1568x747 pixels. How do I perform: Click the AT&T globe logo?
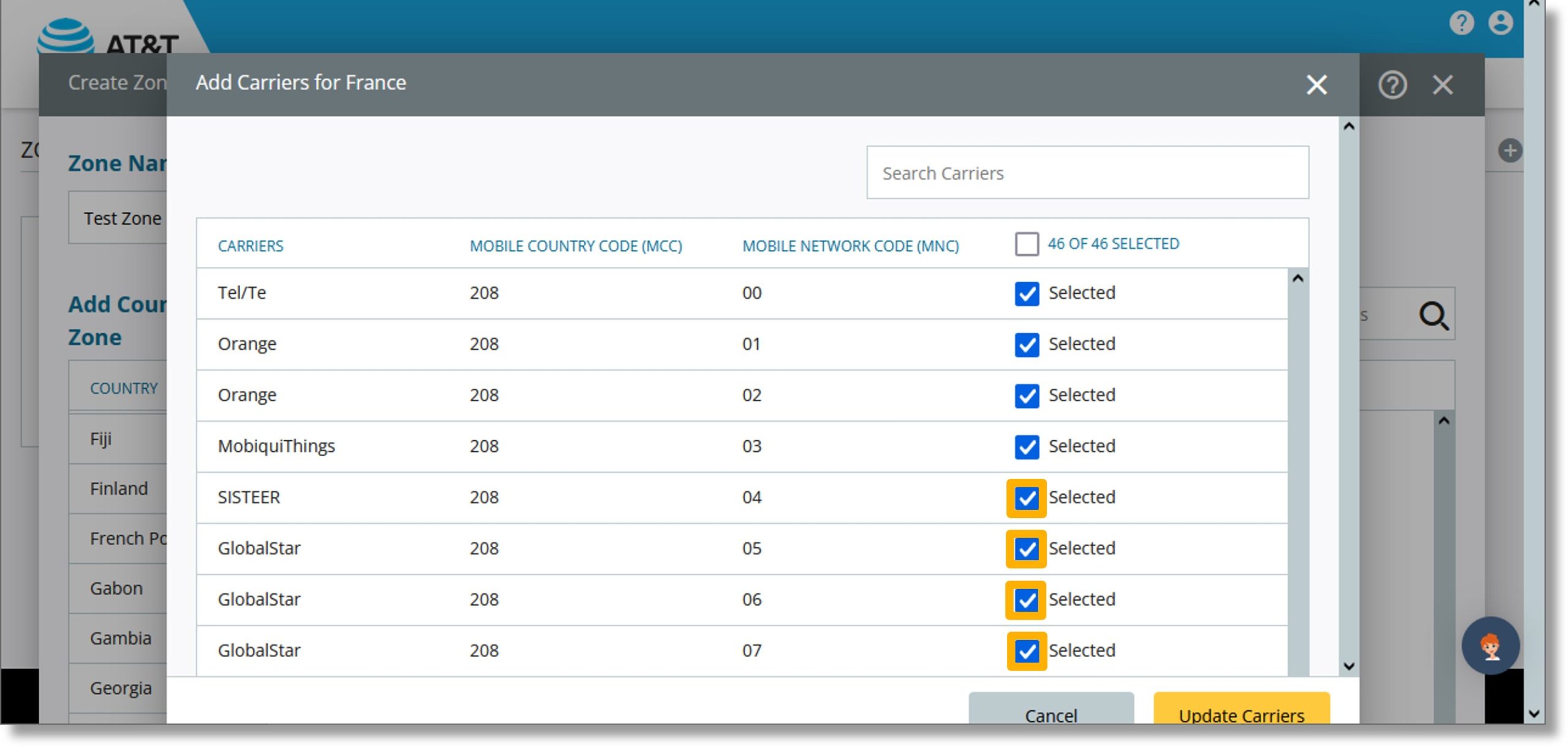pos(65,36)
